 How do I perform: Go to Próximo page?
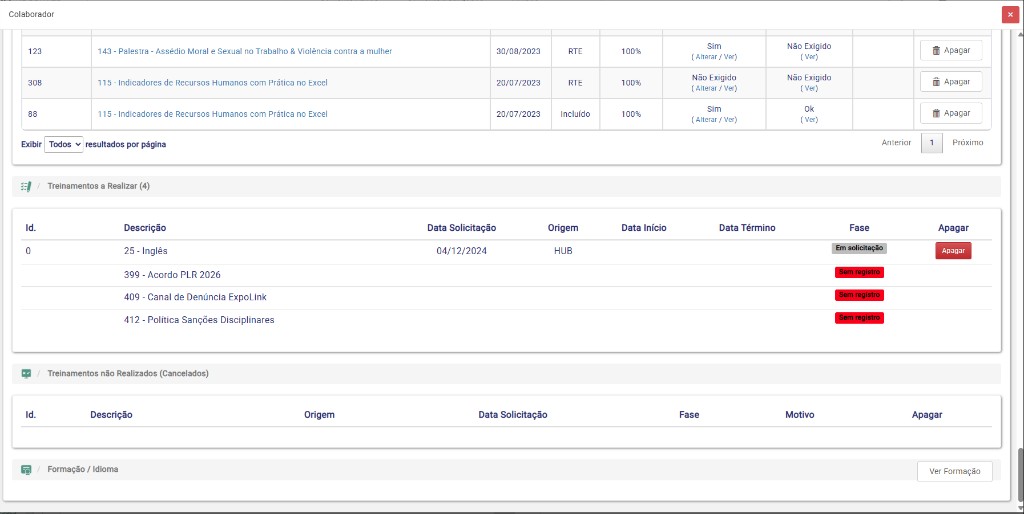(x=967, y=142)
